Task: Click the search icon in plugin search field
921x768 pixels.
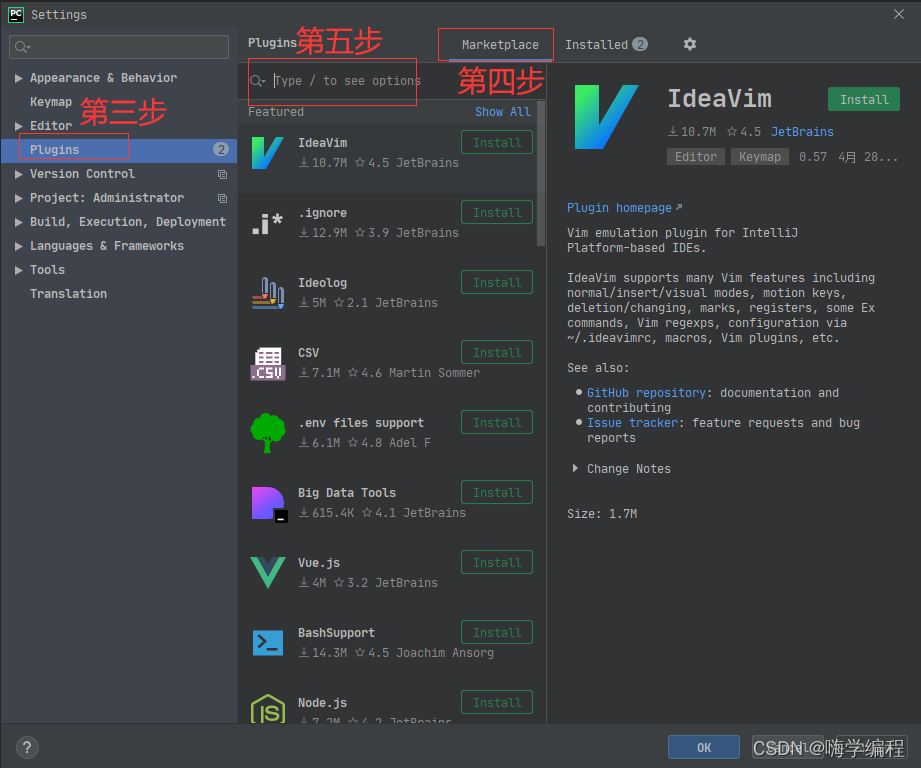Action: click(x=257, y=81)
